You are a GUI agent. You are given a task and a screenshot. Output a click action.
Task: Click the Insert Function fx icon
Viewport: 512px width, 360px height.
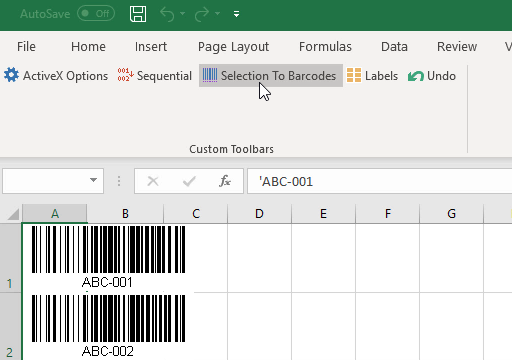[225, 181]
